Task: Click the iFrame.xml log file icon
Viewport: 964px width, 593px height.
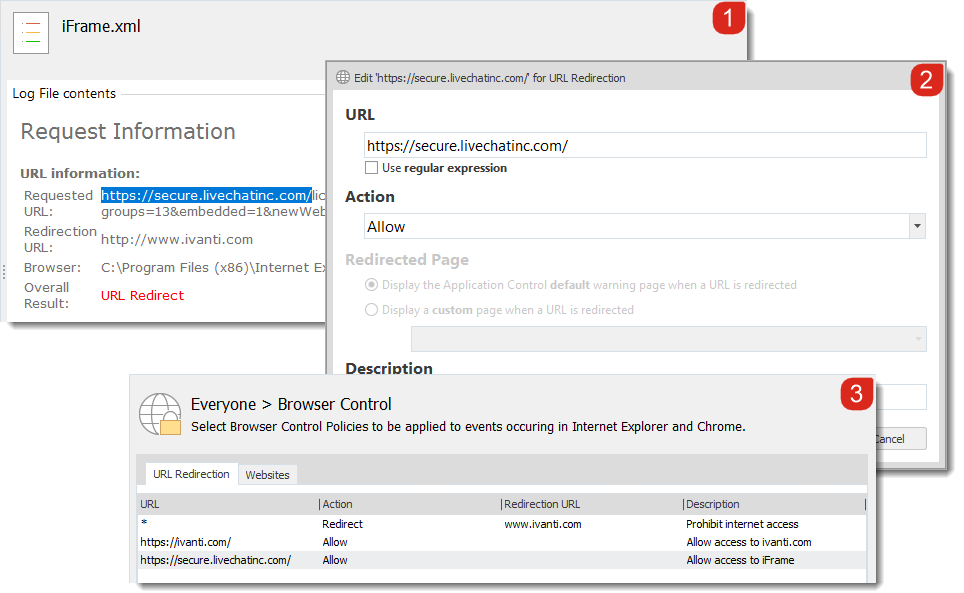Action: (31, 34)
